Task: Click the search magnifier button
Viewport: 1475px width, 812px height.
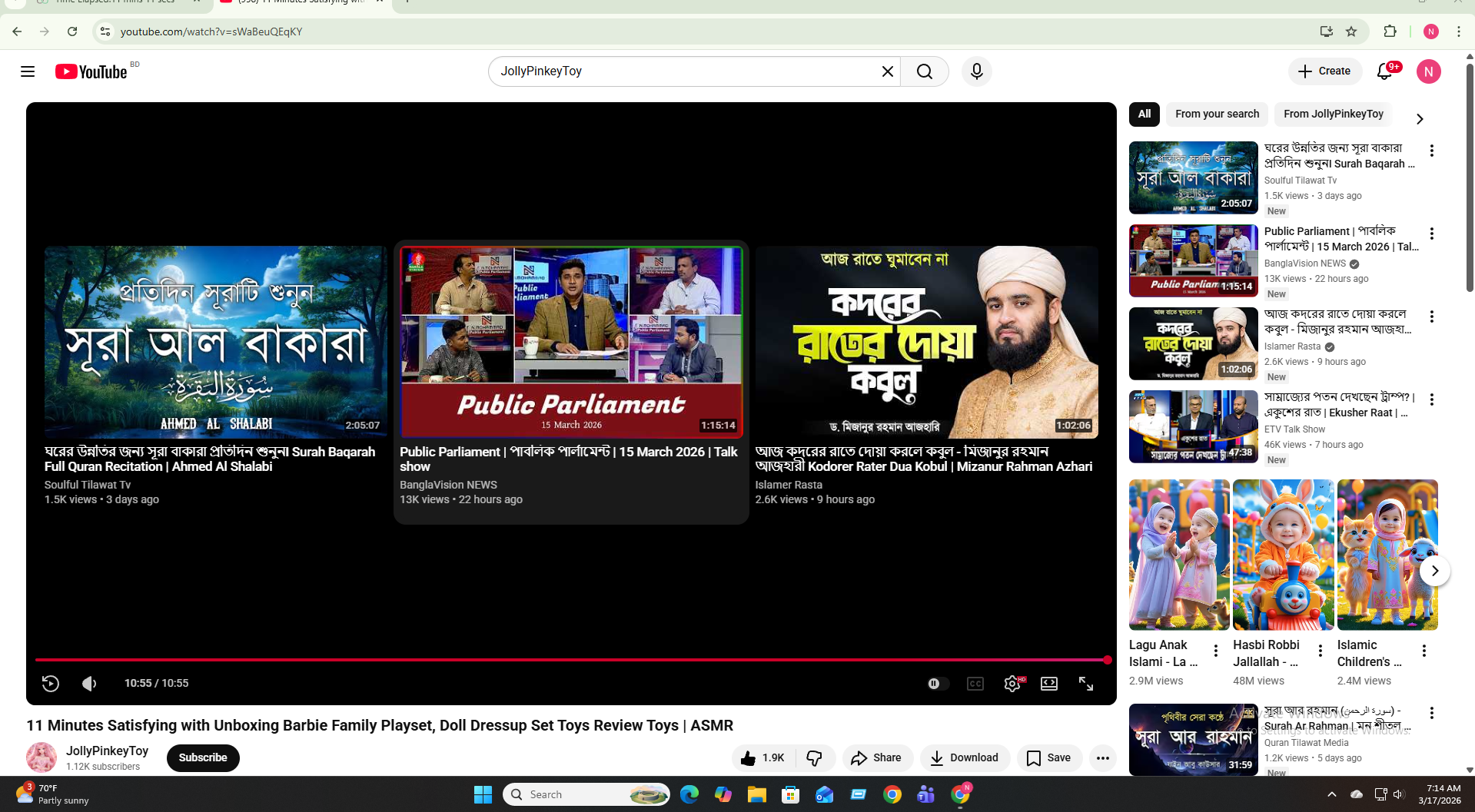Action: [925, 71]
